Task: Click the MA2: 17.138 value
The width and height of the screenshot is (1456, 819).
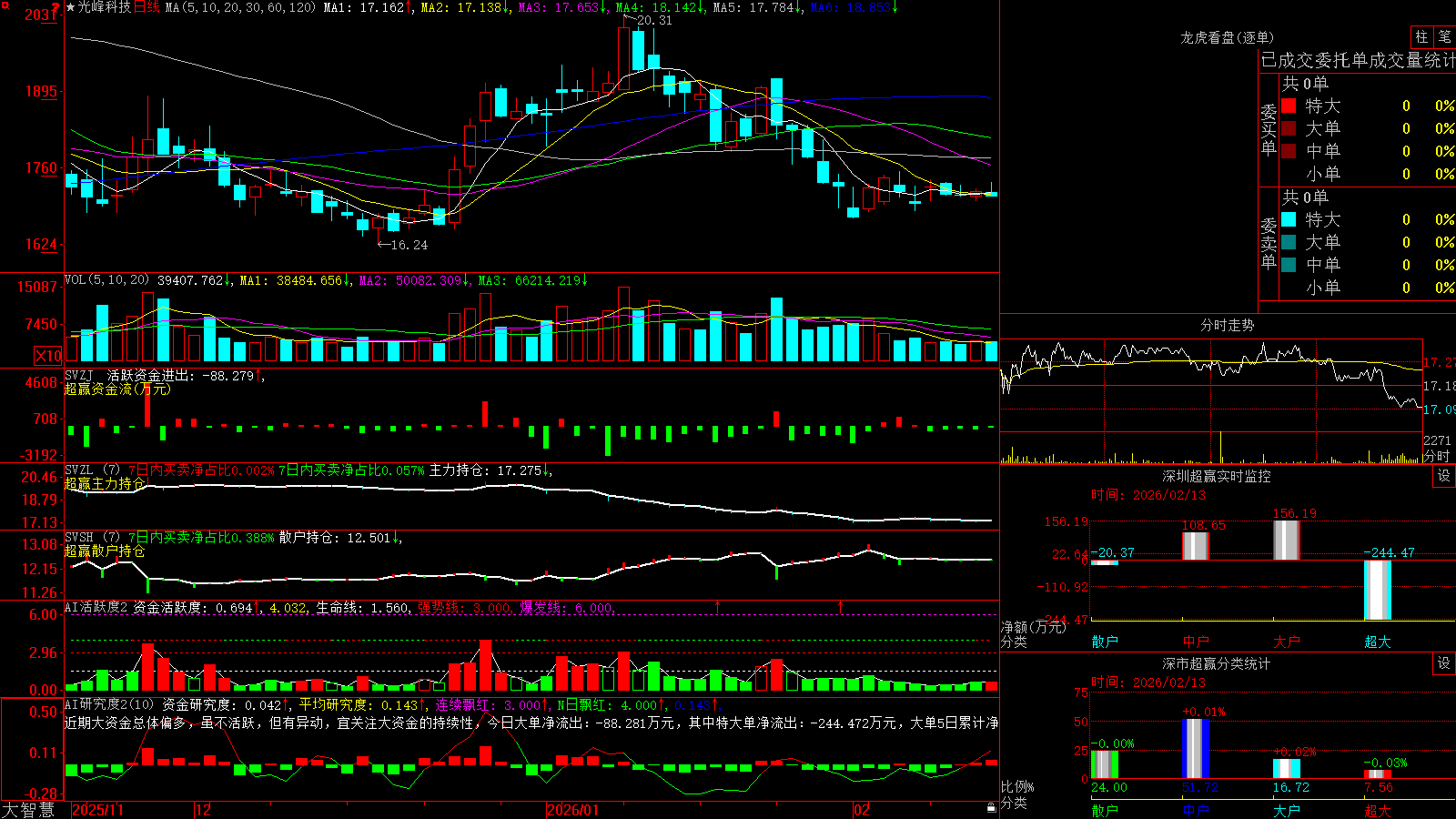Action: (461, 7)
